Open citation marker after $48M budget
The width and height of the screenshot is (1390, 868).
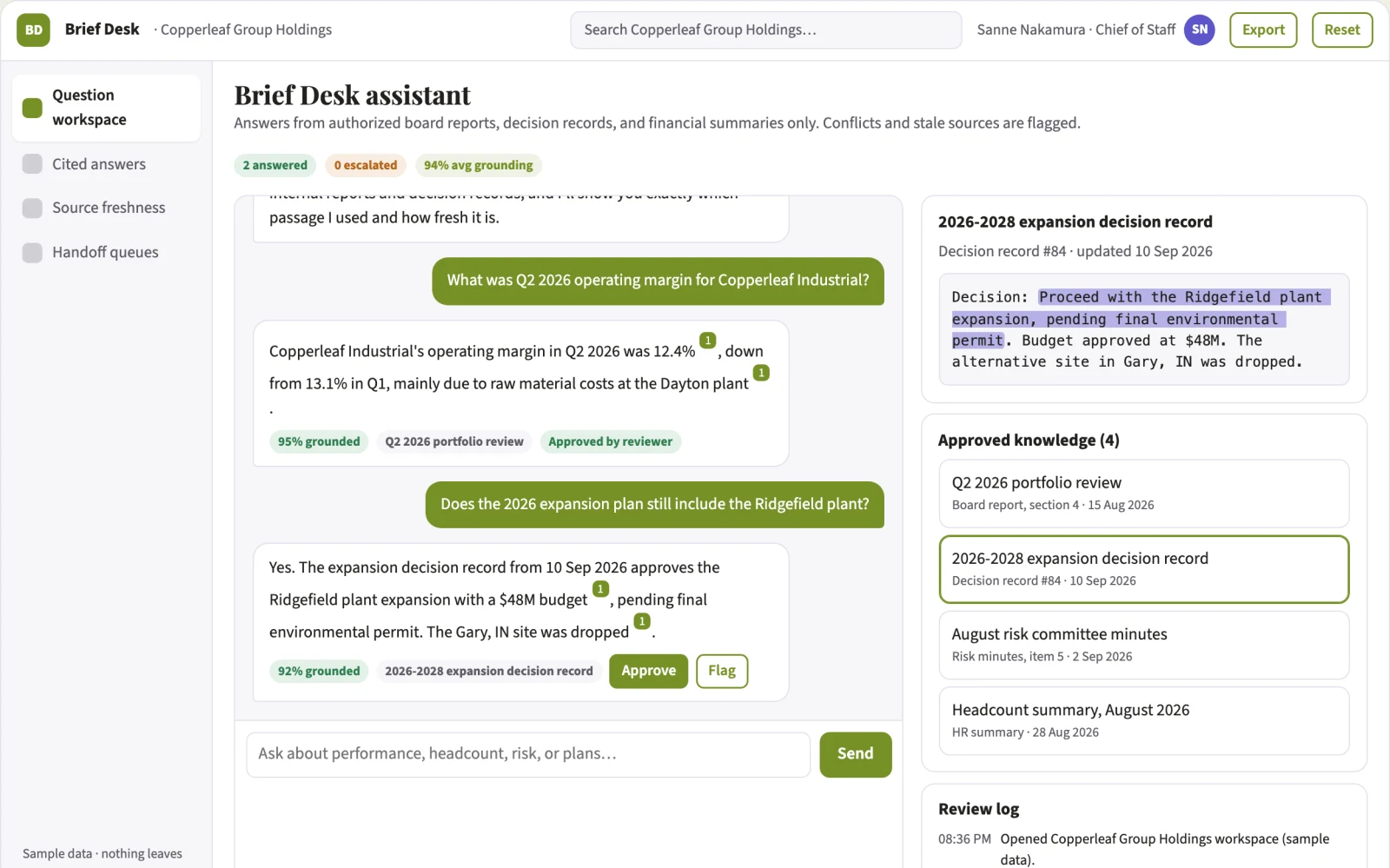600,589
